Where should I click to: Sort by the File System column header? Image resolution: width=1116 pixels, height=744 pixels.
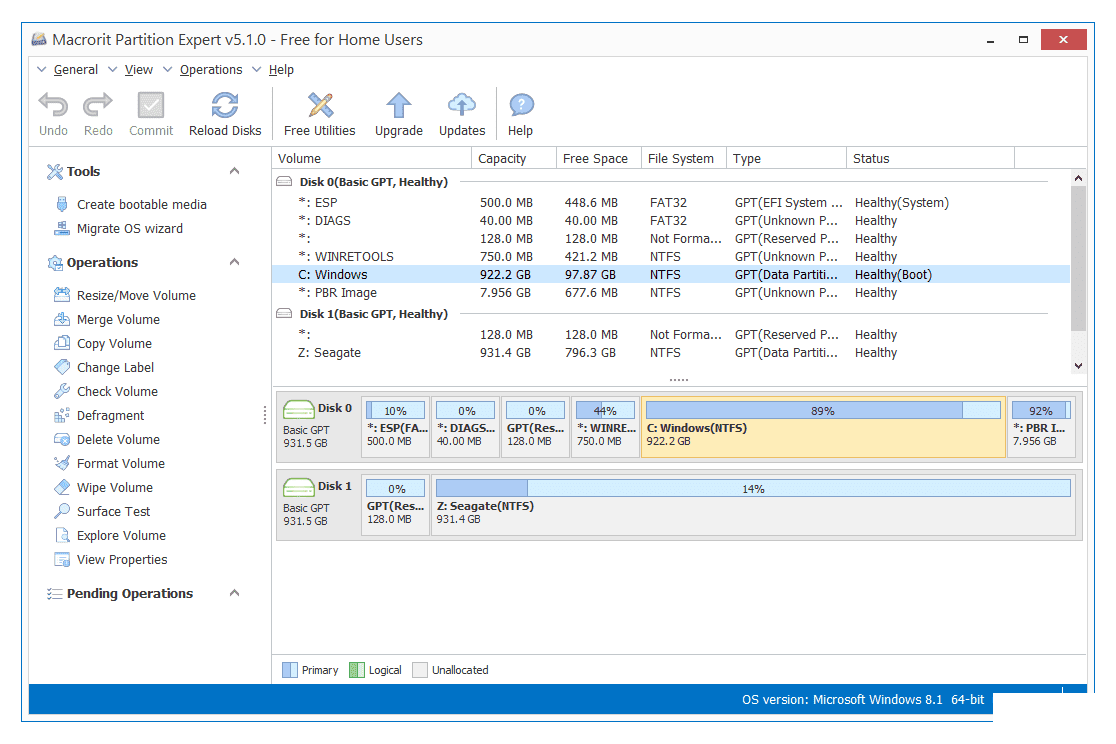pos(683,158)
